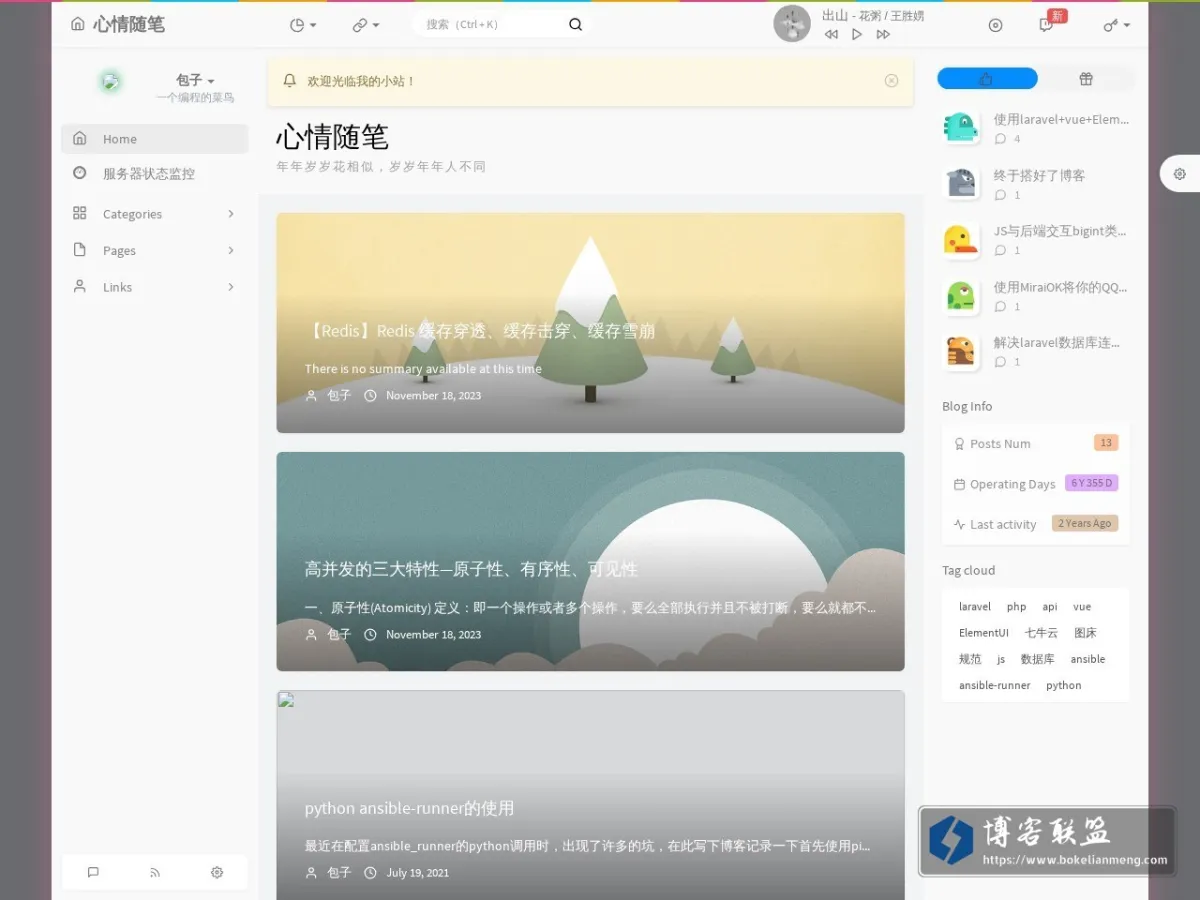Open post 使用laravel+vue+Elem...
This screenshot has height=900, width=1200.
coord(1061,120)
